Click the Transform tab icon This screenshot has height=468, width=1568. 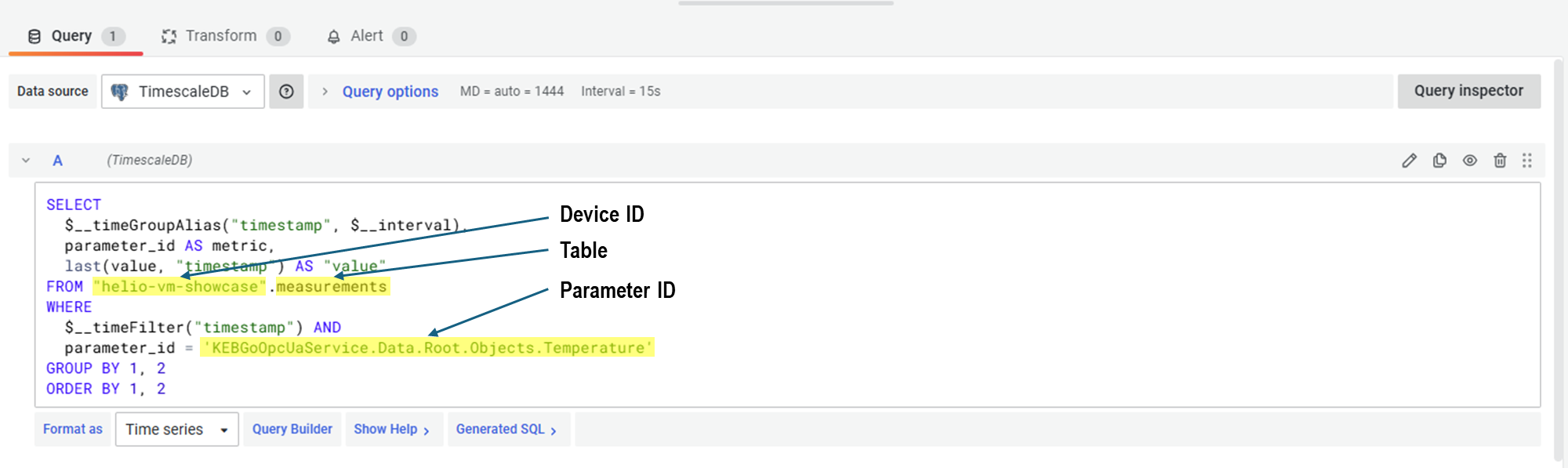click(x=169, y=37)
